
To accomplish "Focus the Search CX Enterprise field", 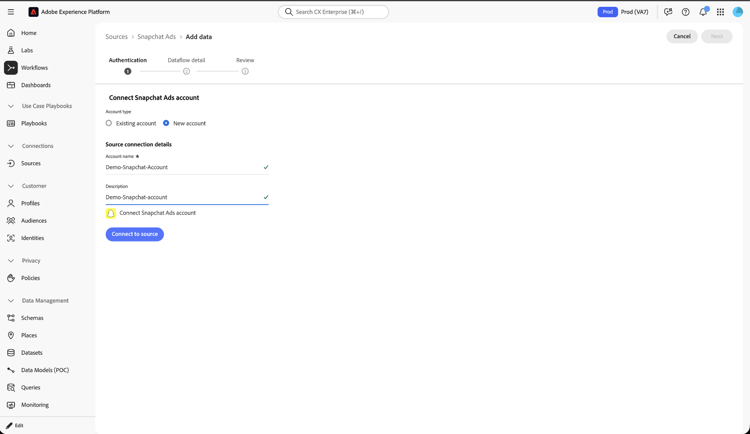I will tap(333, 12).
